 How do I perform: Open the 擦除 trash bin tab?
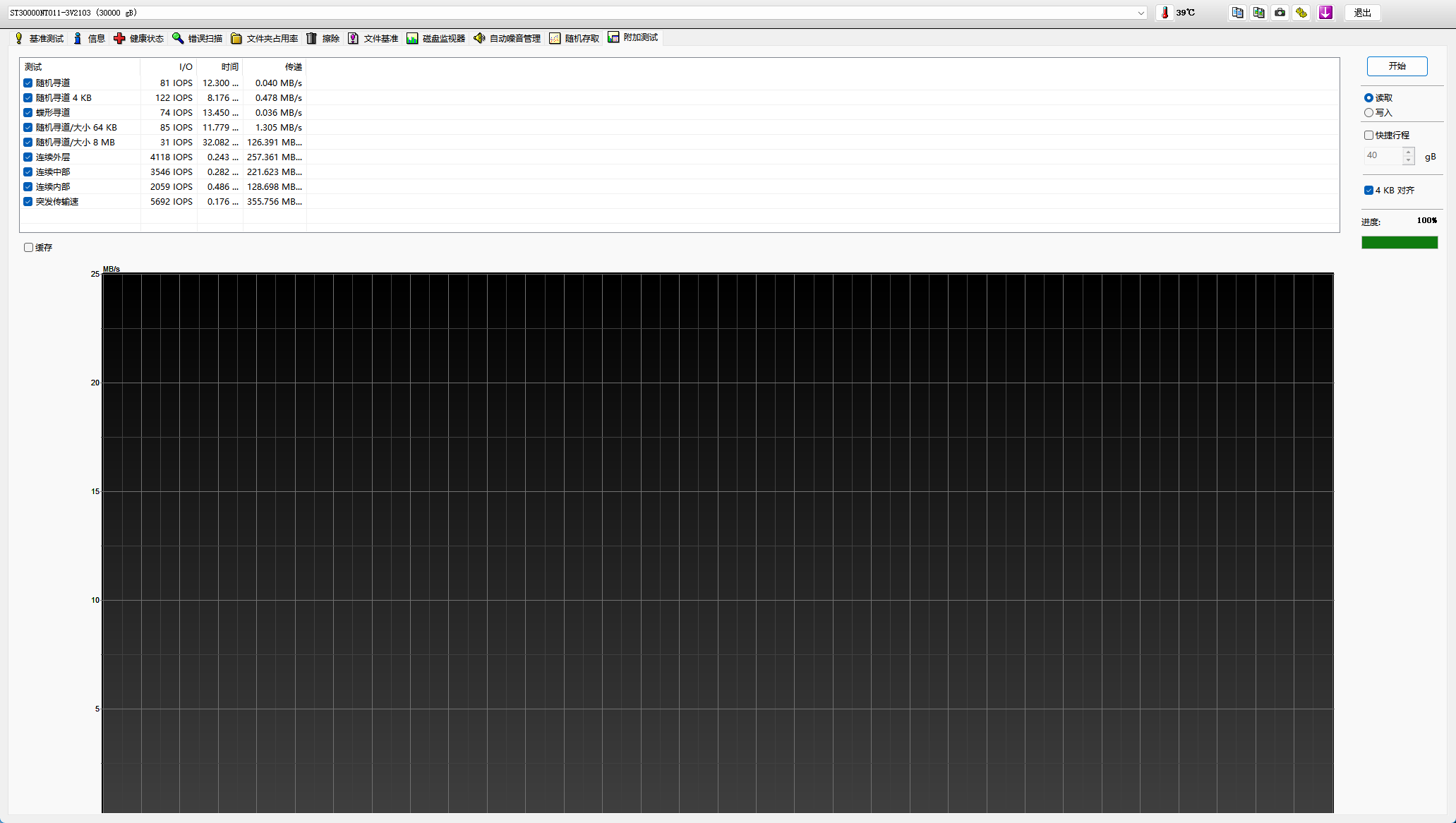pos(323,38)
